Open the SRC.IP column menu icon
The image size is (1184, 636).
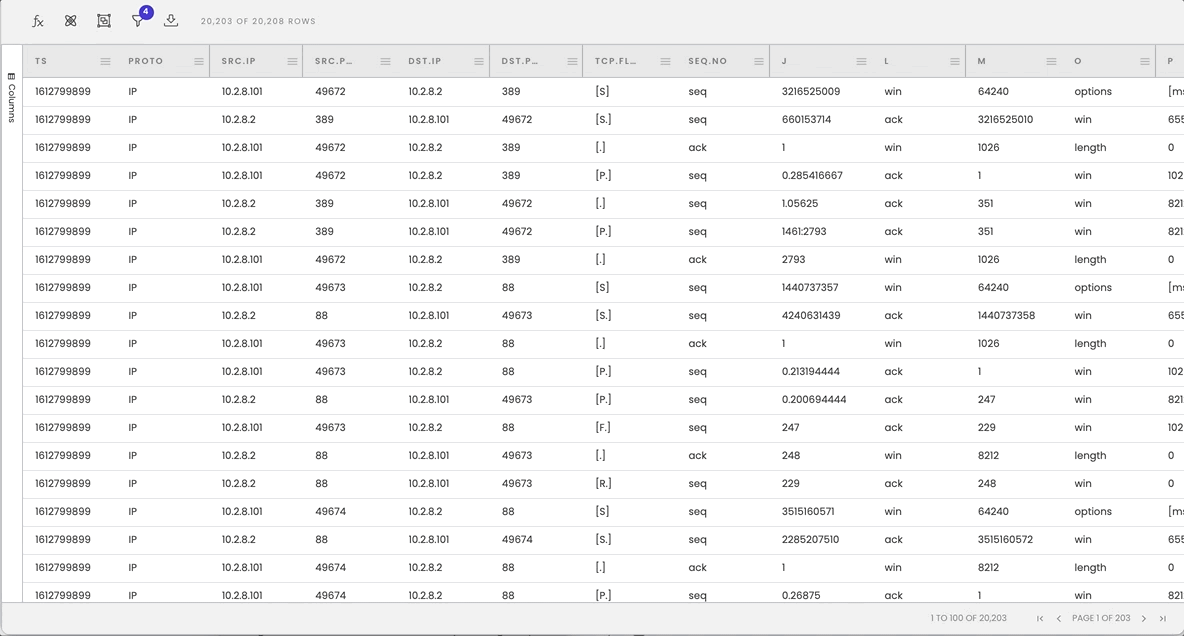click(x=292, y=61)
